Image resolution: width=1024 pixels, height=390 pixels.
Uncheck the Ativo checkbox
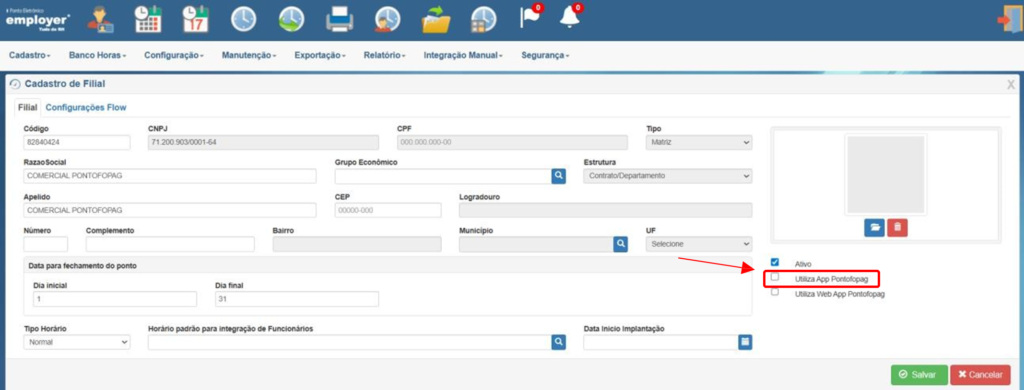click(775, 262)
